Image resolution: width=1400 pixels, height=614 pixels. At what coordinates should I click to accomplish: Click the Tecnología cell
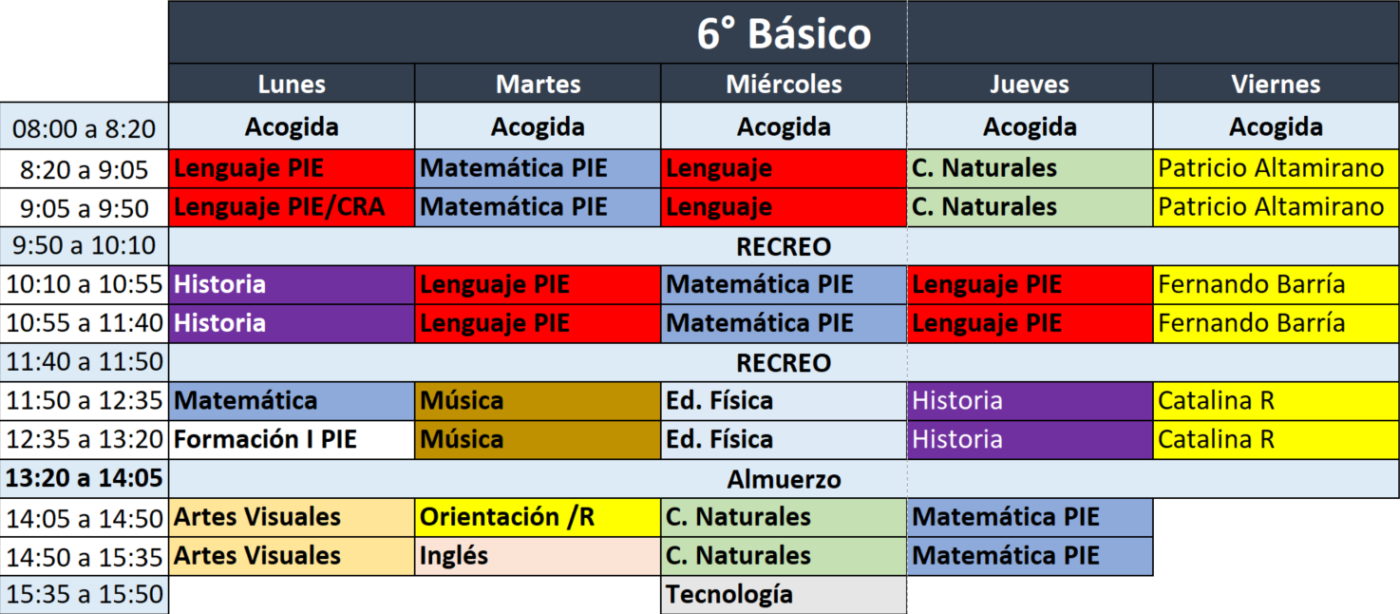(784, 594)
